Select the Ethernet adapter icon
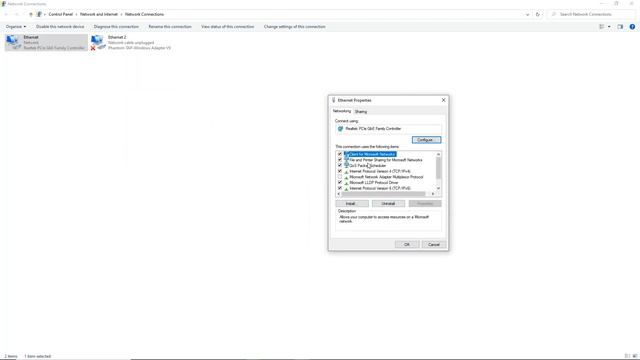The width and height of the screenshot is (640, 360). tap(13, 42)
